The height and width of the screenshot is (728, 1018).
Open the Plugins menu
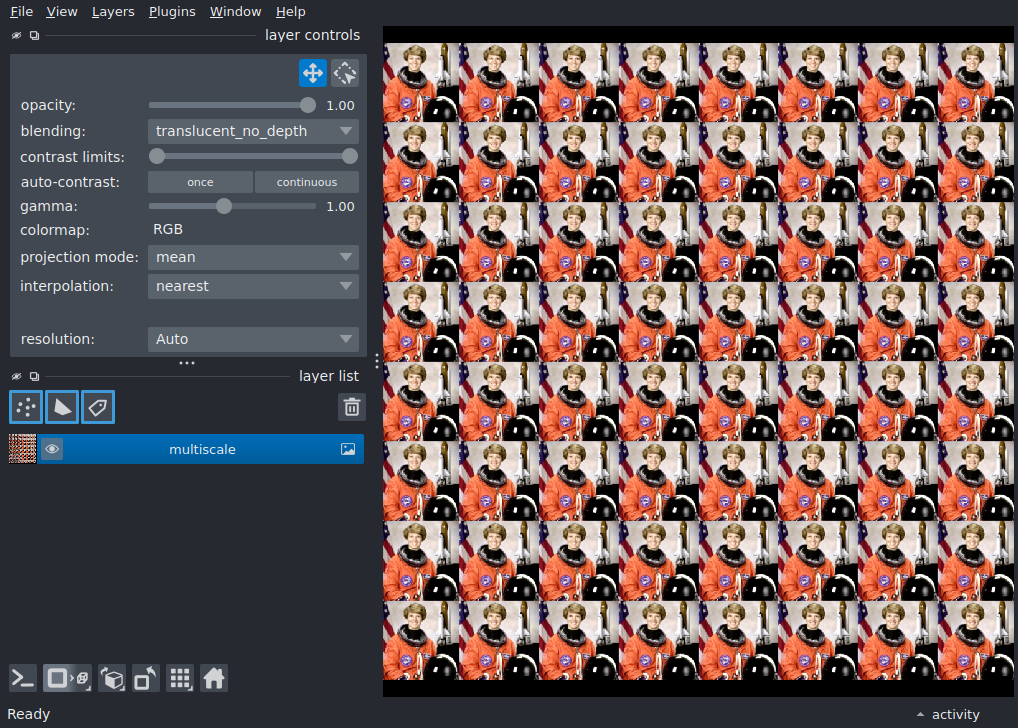tap(172, 12)
